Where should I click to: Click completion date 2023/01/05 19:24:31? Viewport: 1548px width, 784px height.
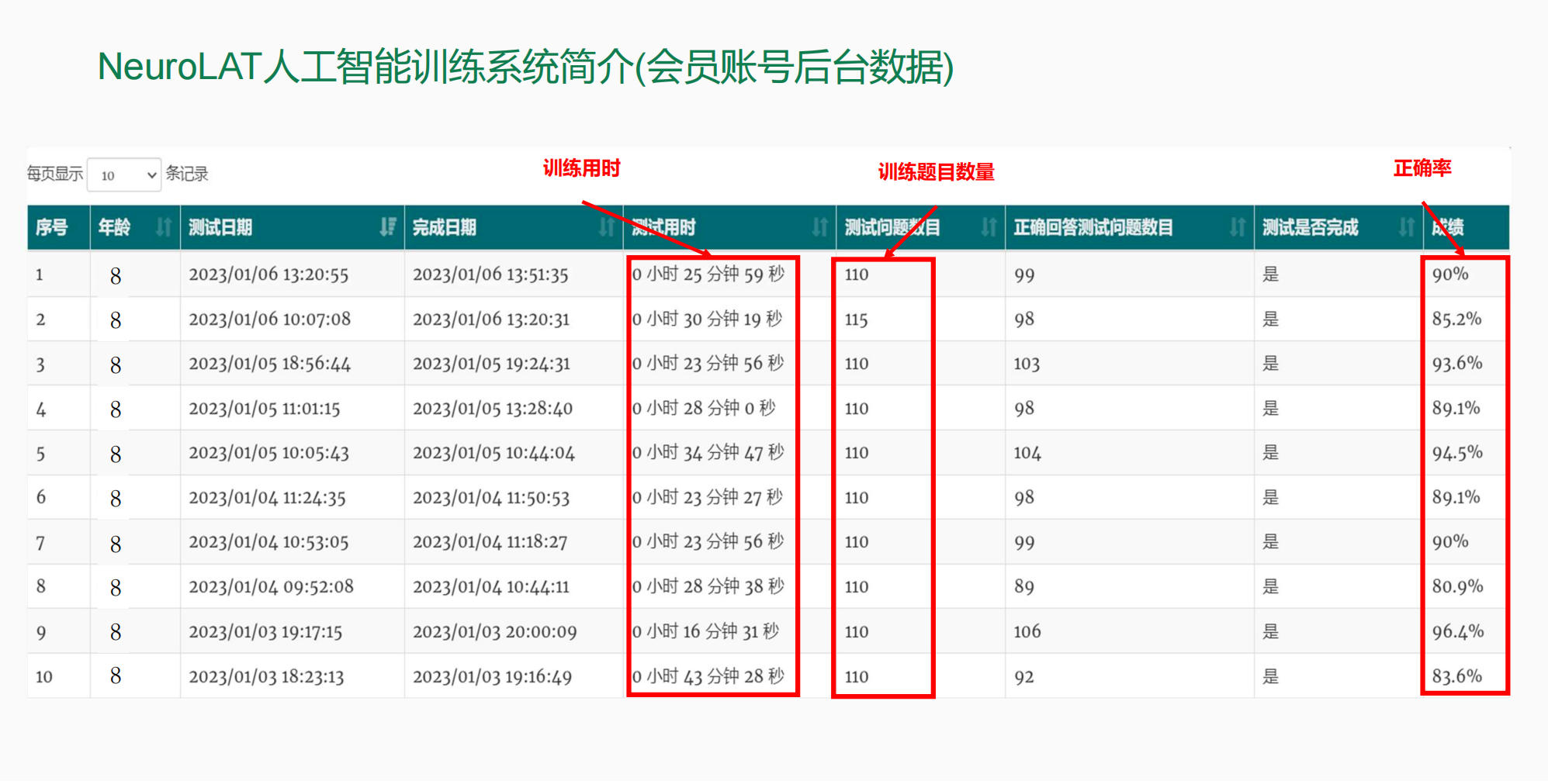click(491, 364)
